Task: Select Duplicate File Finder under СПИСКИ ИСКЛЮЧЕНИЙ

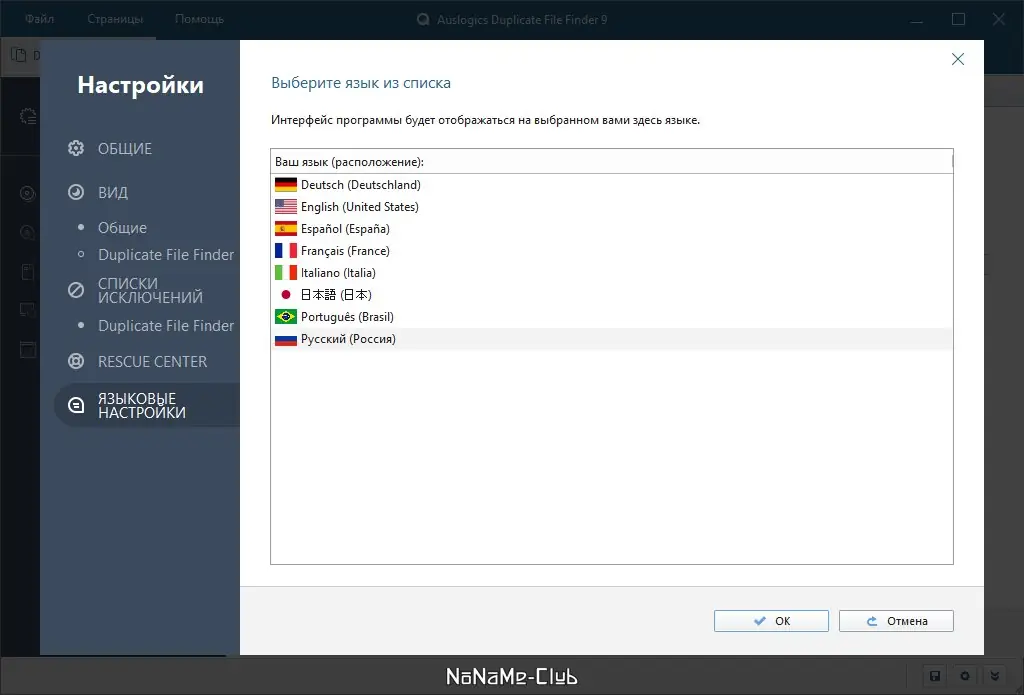Action: click(x=166, y=325)
